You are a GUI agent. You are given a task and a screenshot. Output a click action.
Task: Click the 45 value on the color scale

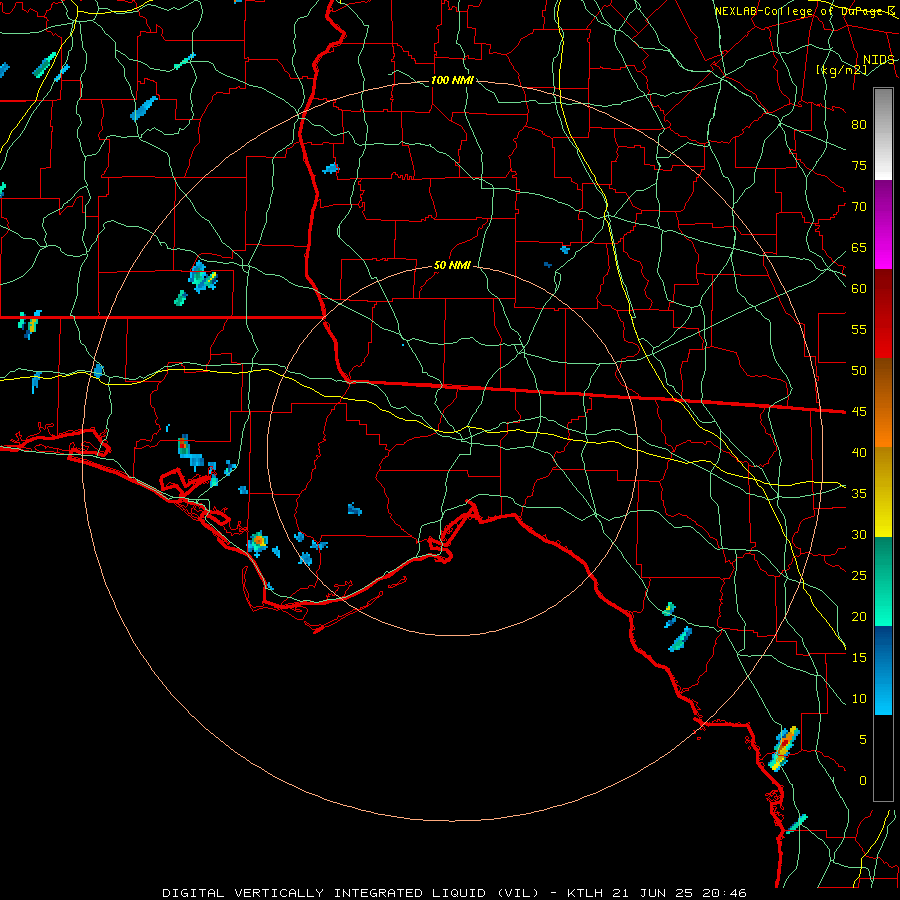pyautogui.click(x=859, y=412)
